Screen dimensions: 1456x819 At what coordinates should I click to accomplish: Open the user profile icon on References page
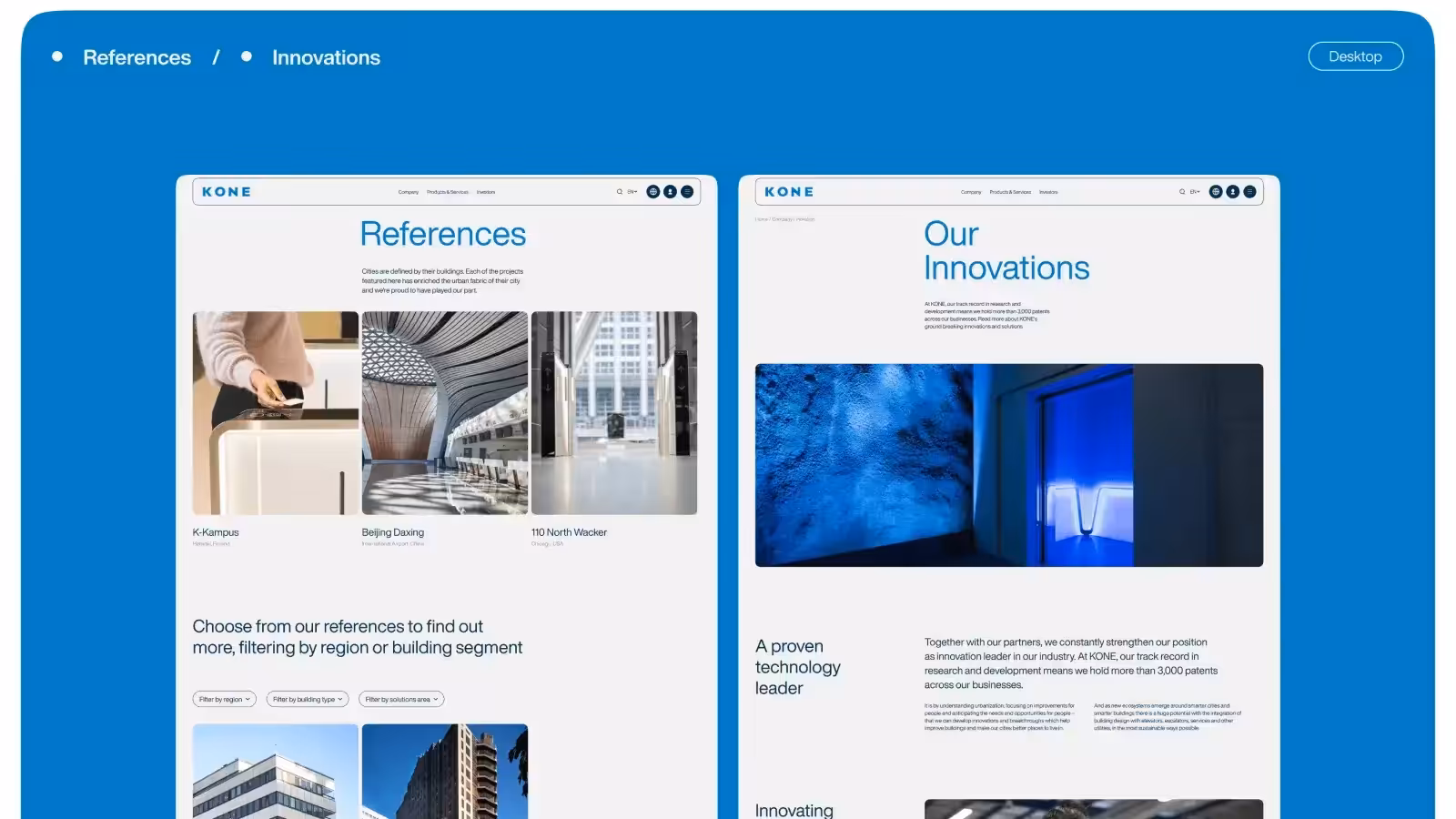coord(670,192)
